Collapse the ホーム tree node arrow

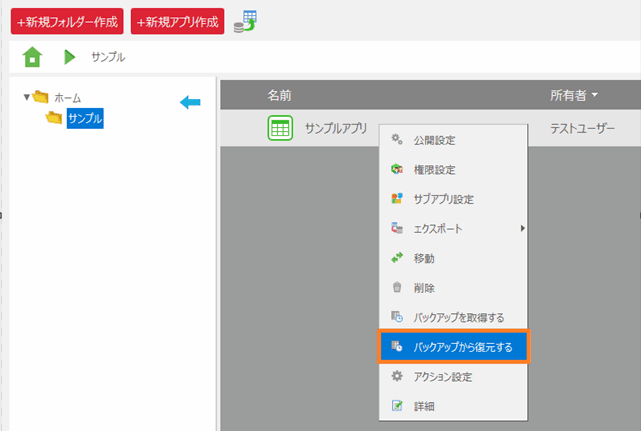click(x=27, y=97)
